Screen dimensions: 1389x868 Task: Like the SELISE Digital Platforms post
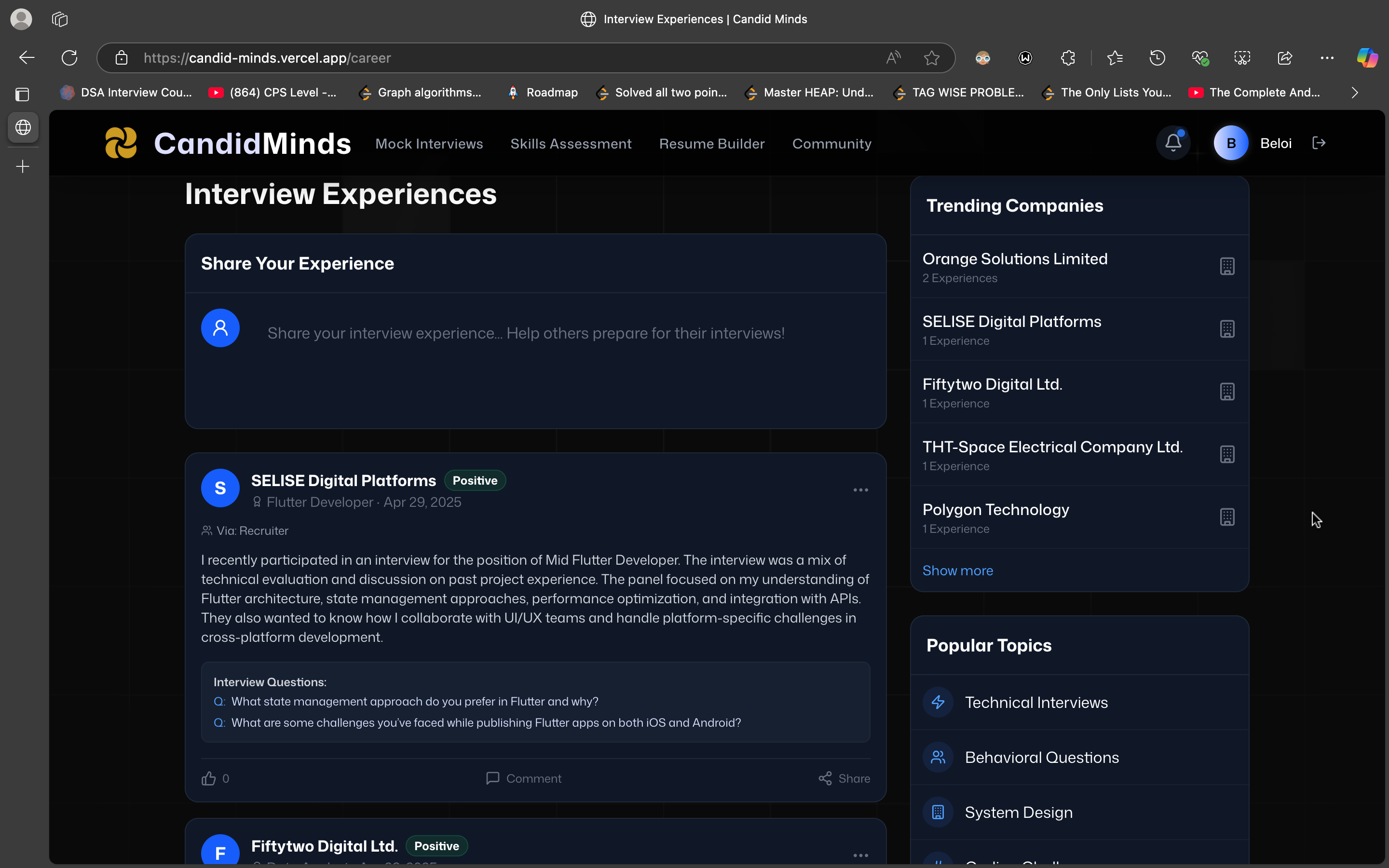pyautogui.click(x=209, y=778)
